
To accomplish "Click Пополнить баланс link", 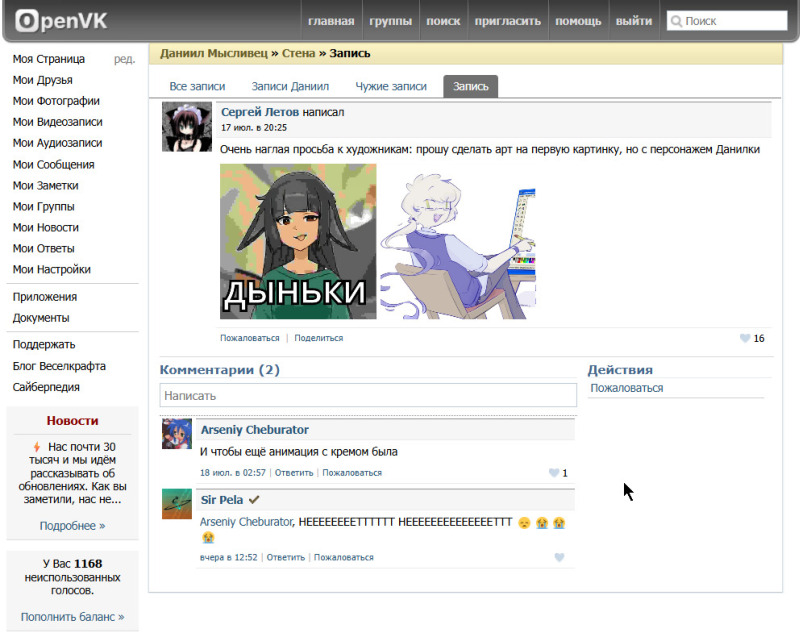I will pyautogui.click(x=73, y=617).
